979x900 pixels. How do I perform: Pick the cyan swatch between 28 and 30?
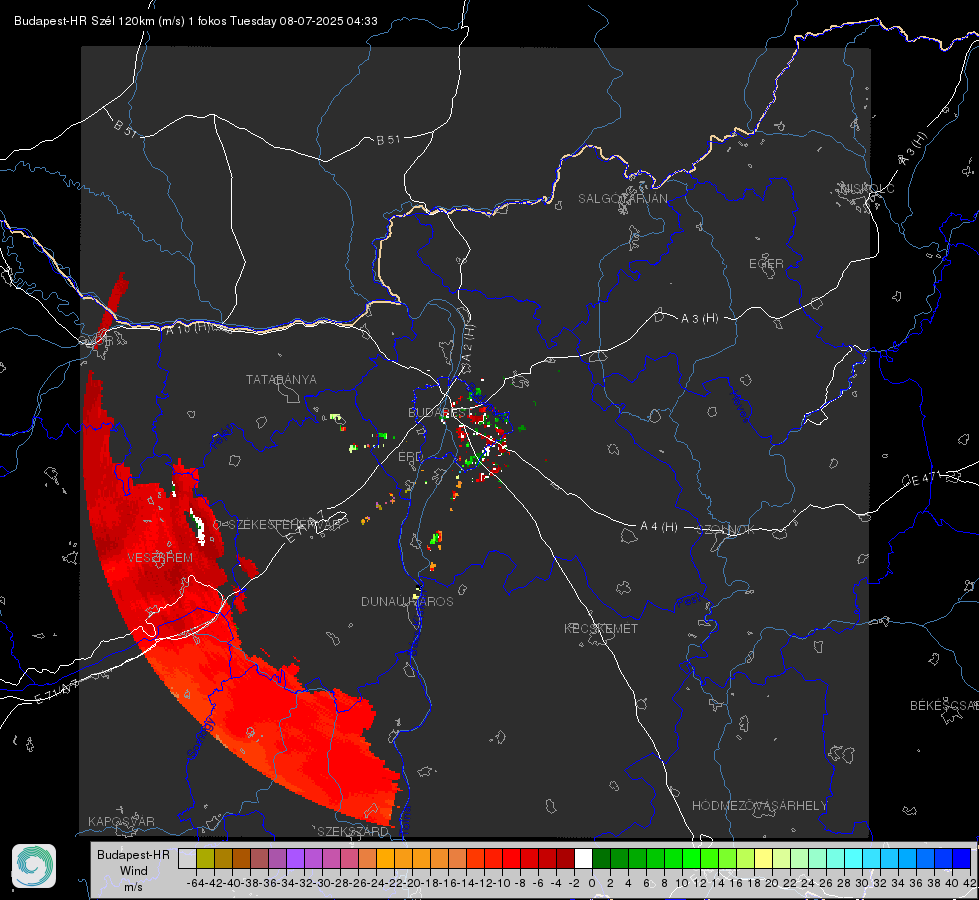(854, 858)
